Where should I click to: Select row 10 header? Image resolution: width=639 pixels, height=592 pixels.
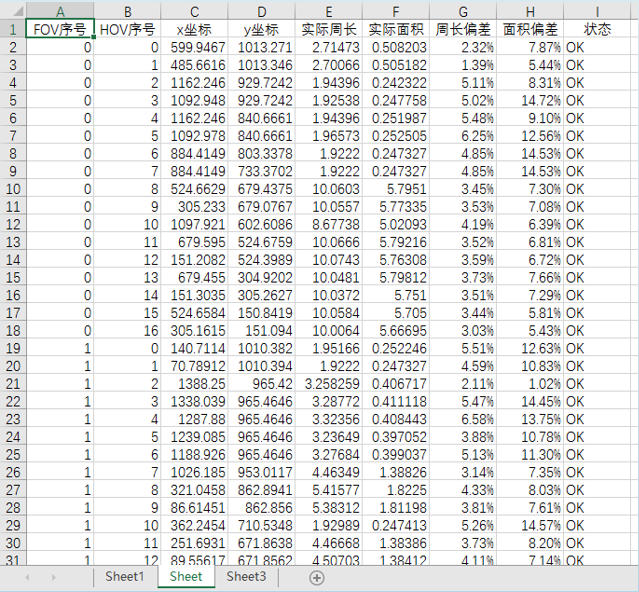(x=13, y=189)
